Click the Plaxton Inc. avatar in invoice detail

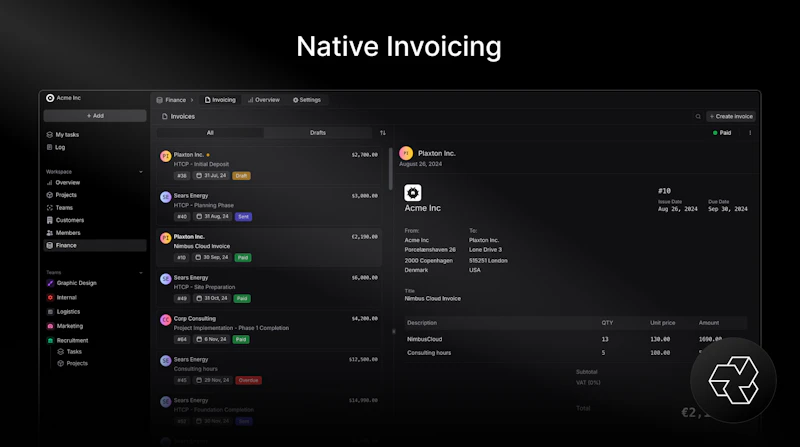click(406, 153)
